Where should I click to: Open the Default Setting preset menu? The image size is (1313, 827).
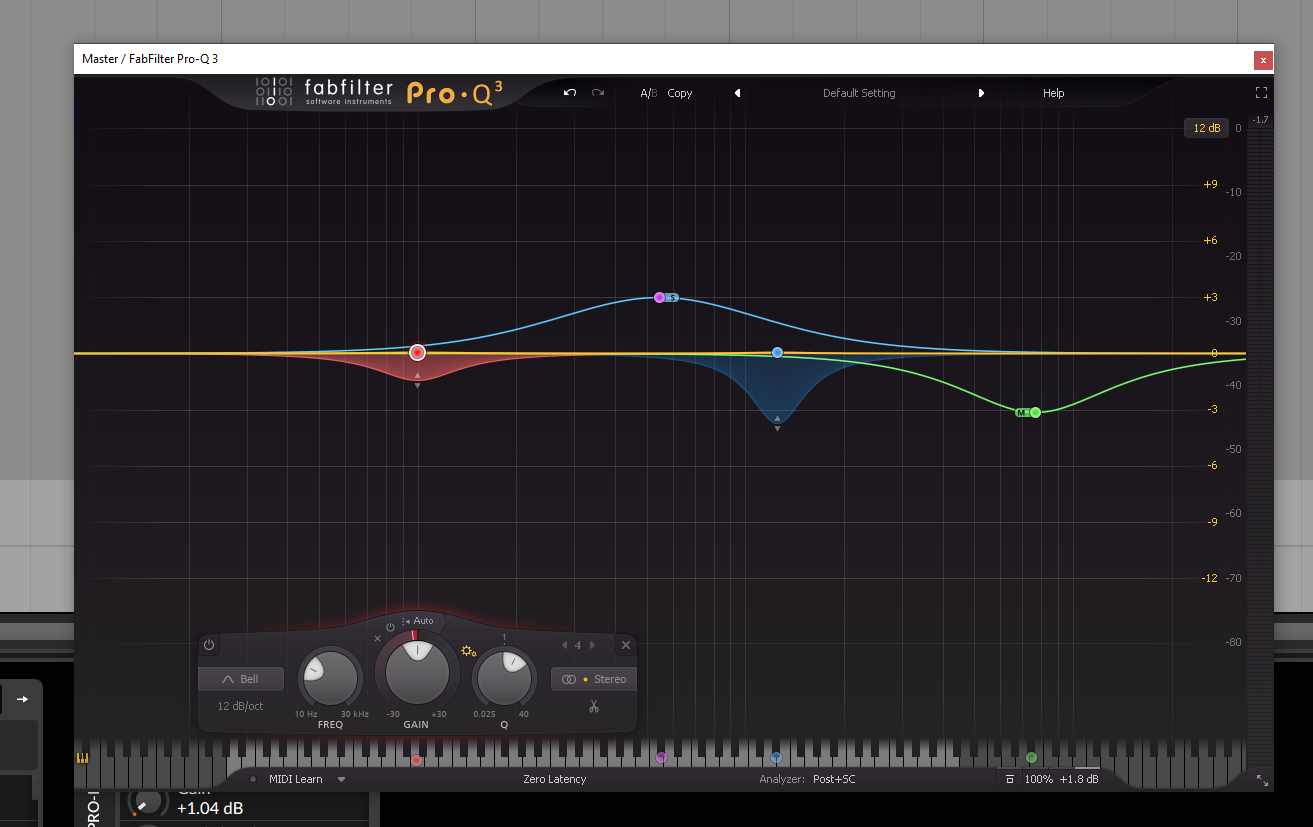859,93
